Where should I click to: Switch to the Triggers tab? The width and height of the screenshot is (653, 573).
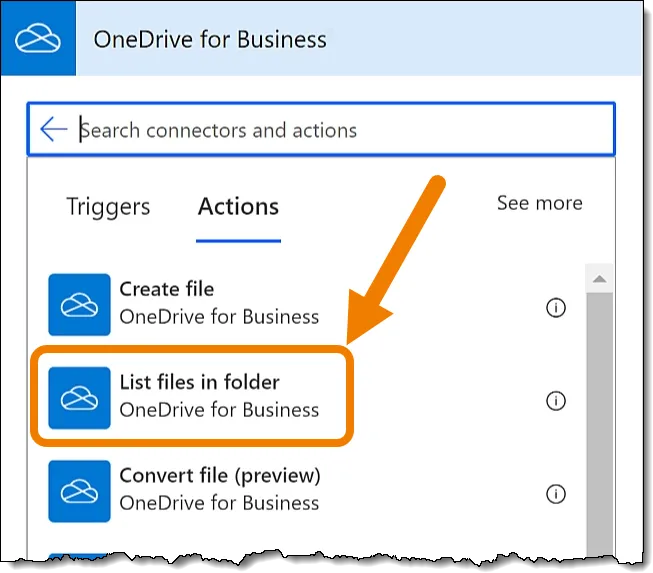[108, 207]
